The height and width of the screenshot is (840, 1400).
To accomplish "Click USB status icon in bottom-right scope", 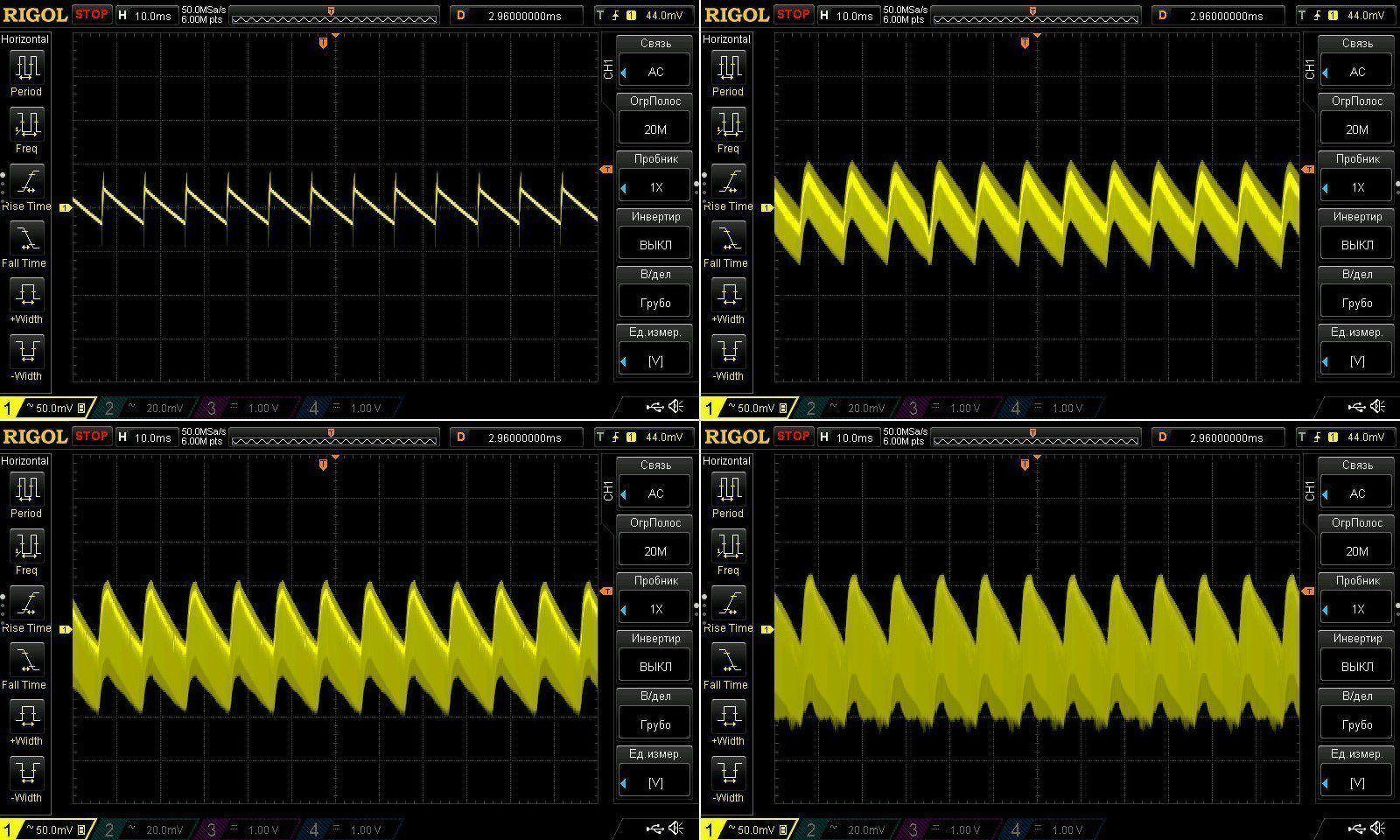I will (1355, 828).
